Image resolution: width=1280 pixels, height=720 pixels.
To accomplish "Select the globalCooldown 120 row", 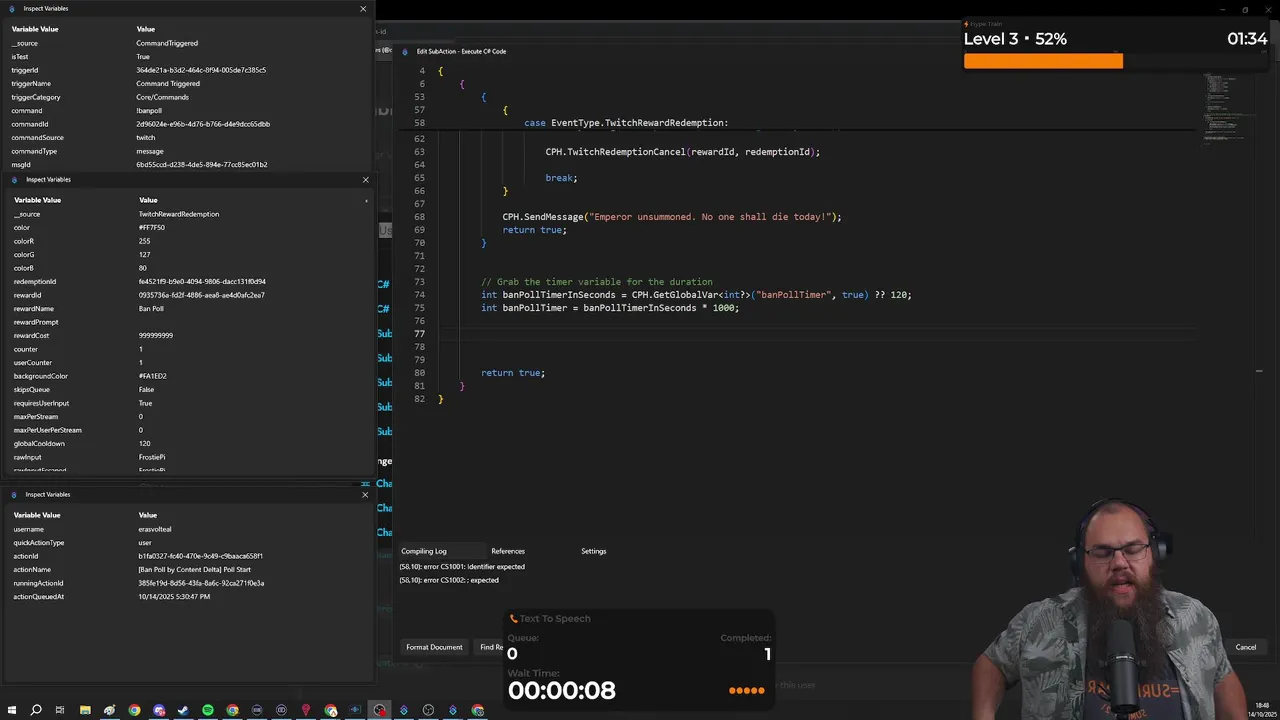I will click(x=187, y=444).
